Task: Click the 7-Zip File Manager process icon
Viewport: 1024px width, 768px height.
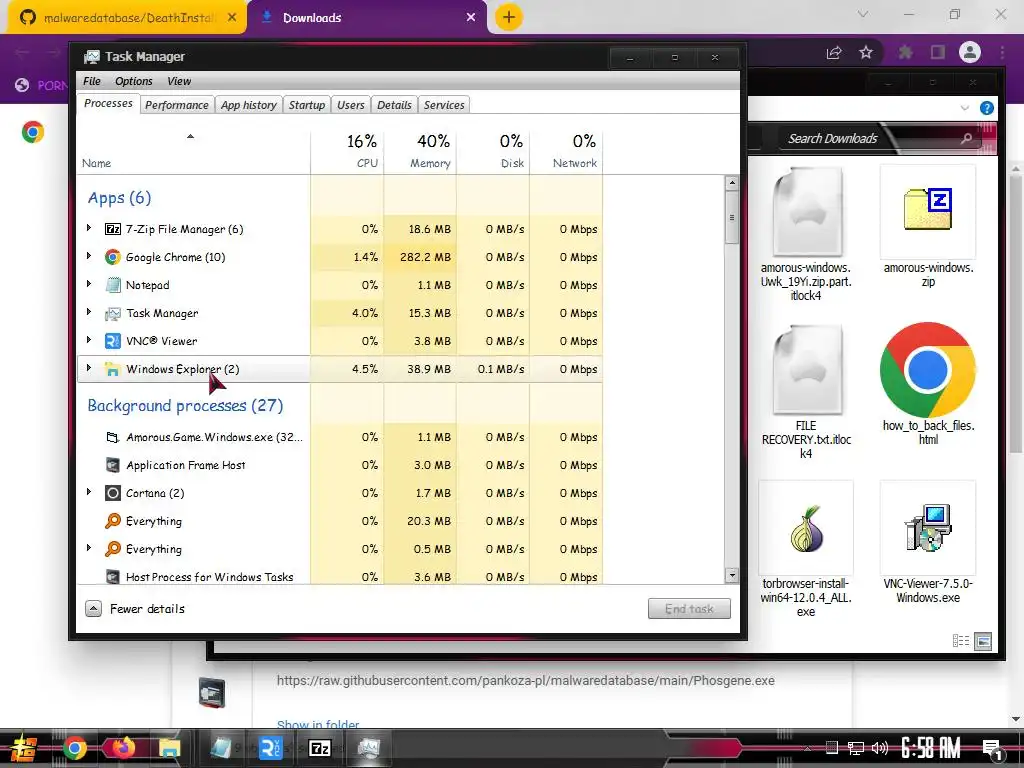Action: click(112, 229)
